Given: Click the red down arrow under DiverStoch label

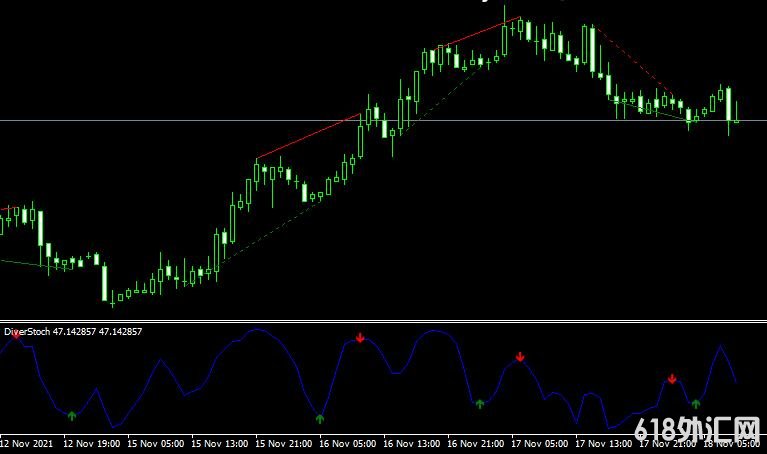Looking at the screenshot, I should click(16, 335).
